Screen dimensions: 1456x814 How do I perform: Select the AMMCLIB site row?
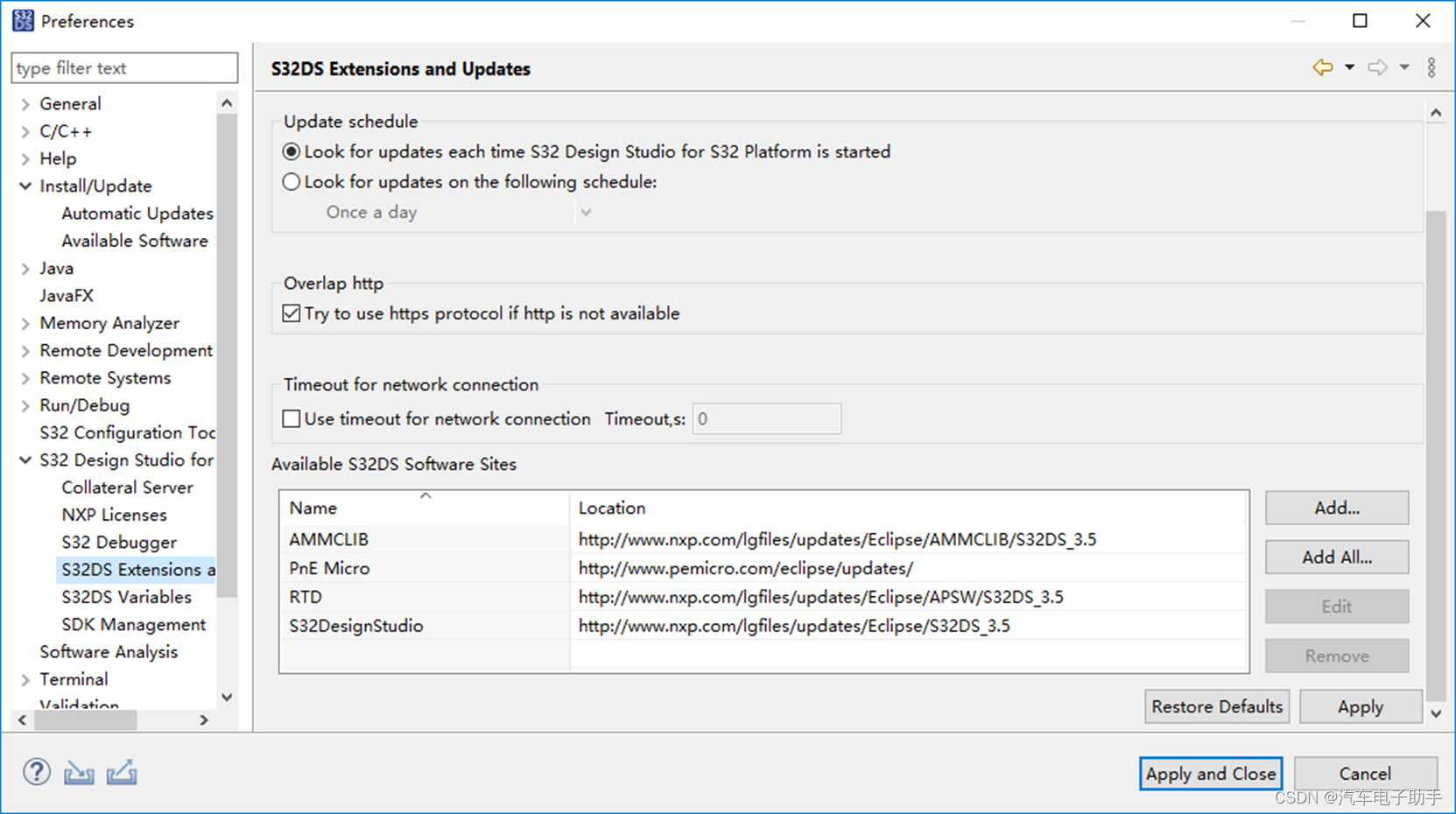pos(763,539)
